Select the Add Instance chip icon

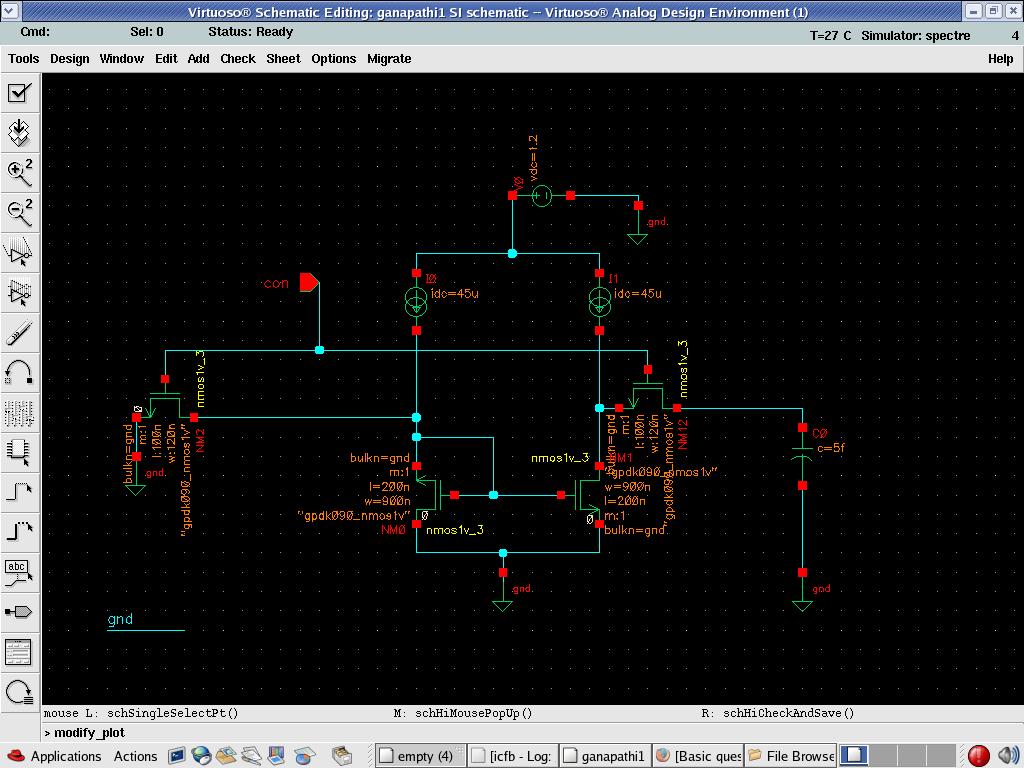pos(19,451)
